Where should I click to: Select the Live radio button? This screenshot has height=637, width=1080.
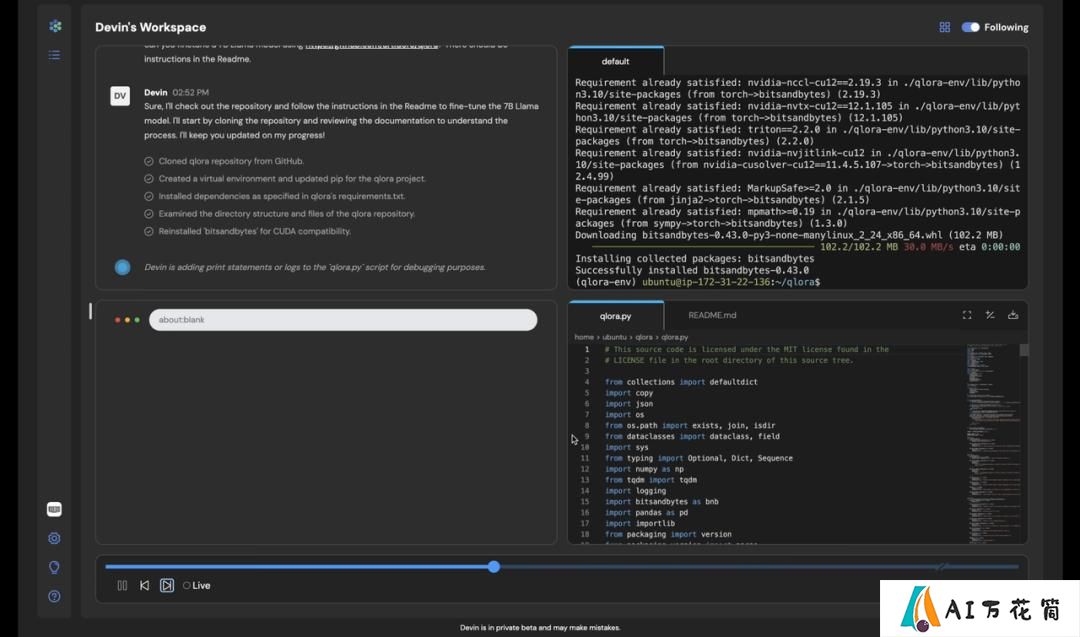pyautogui.click(x=187, y=585)
